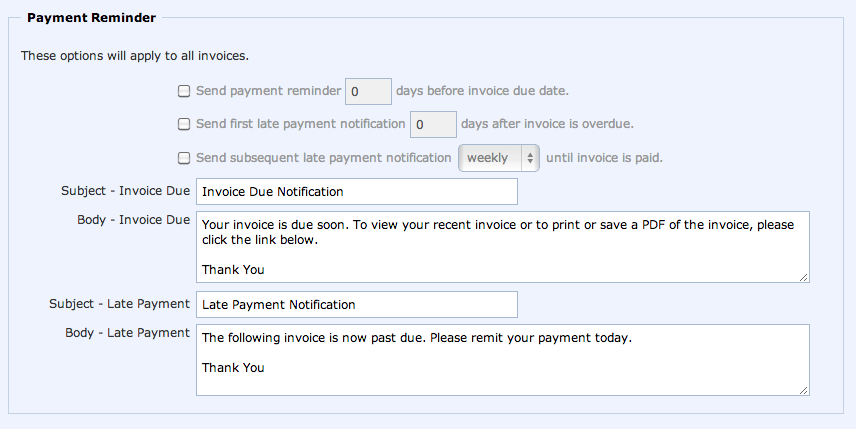The height and width of the screenshot is (429, 856).
Task: Click inside the Body - Invoice Due text area
Action: point(502,246)
